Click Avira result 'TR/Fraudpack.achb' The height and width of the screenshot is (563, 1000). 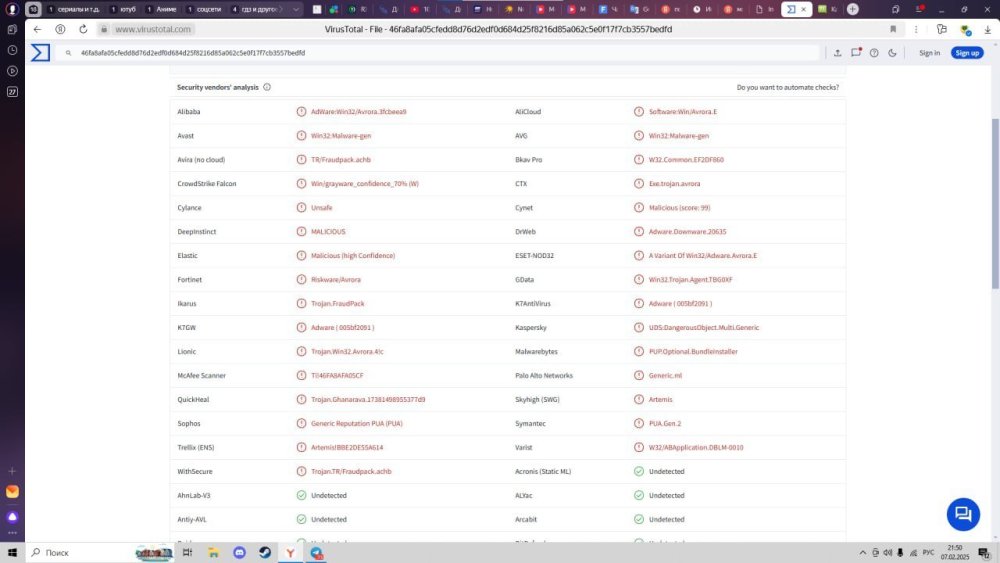pos(341,159)
